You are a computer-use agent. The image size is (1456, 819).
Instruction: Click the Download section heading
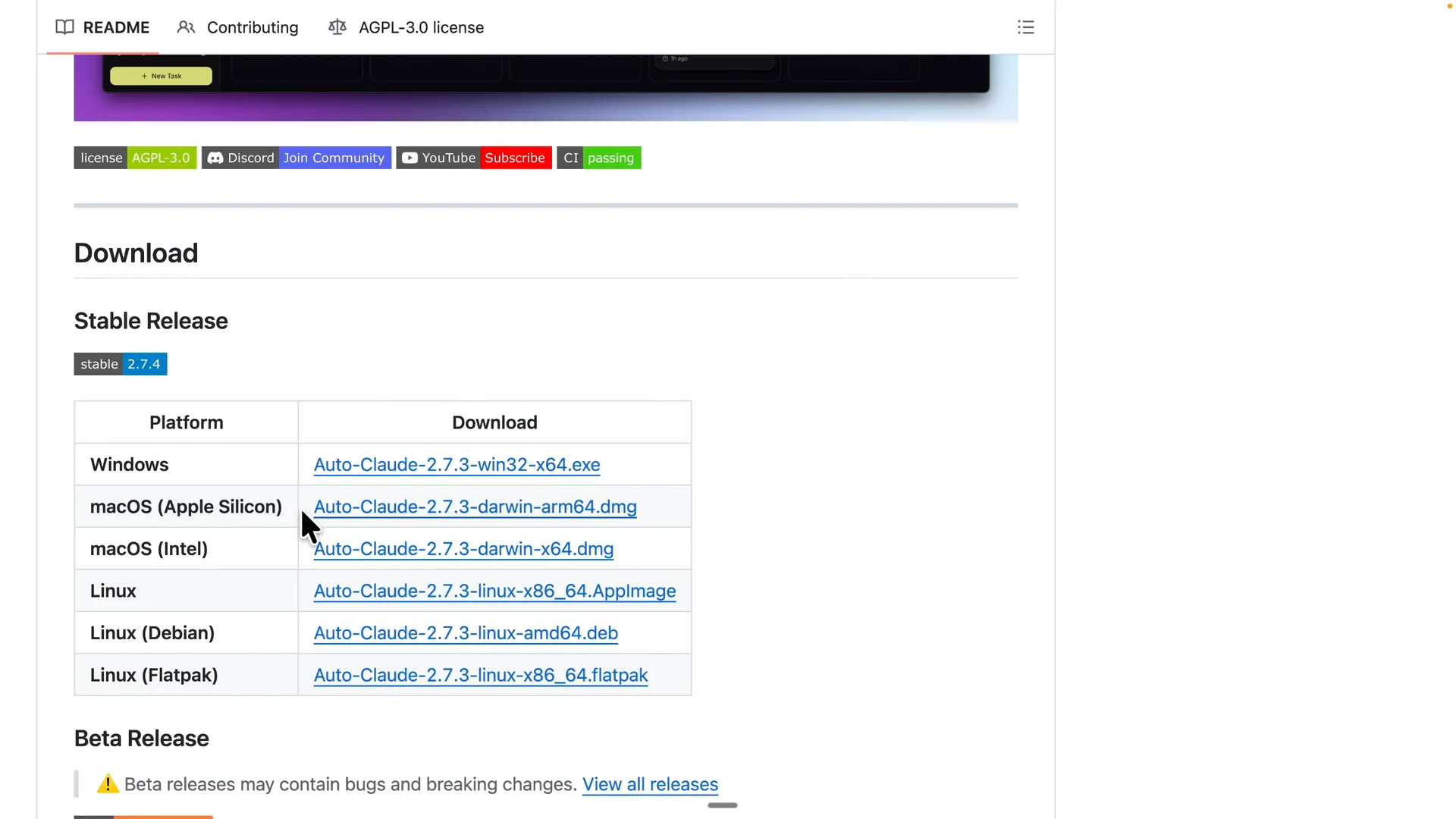[136, 253]
